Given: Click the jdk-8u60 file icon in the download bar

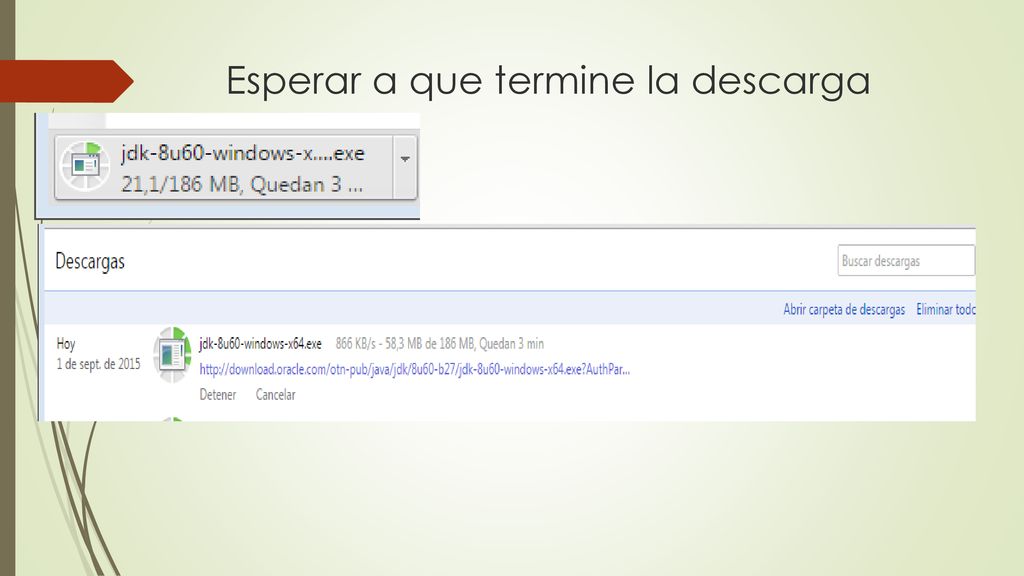Looking at the screenshot, I should tap(85, 166).
